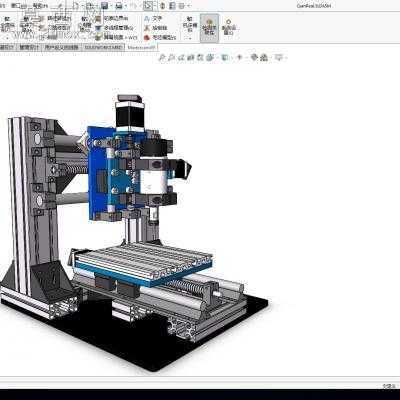Click the large ribbon button right of highlighted one

(229, 27)
